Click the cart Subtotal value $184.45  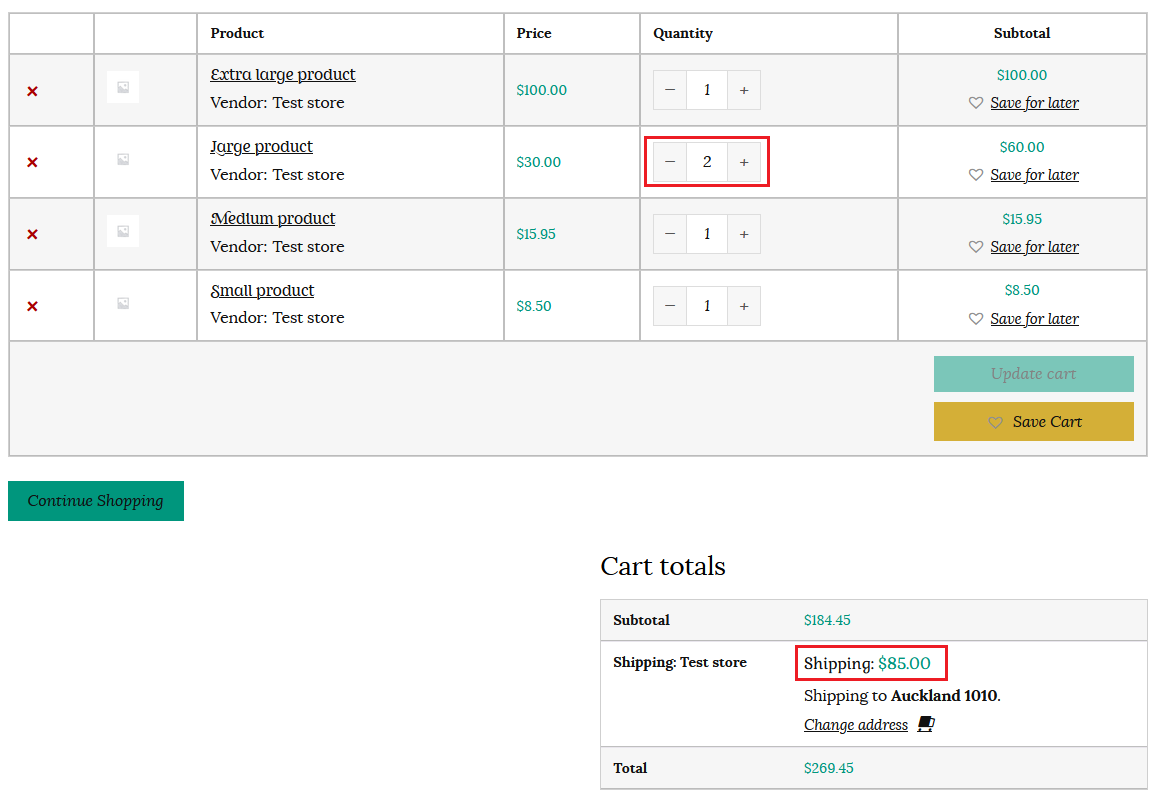(x=826, y=620)
